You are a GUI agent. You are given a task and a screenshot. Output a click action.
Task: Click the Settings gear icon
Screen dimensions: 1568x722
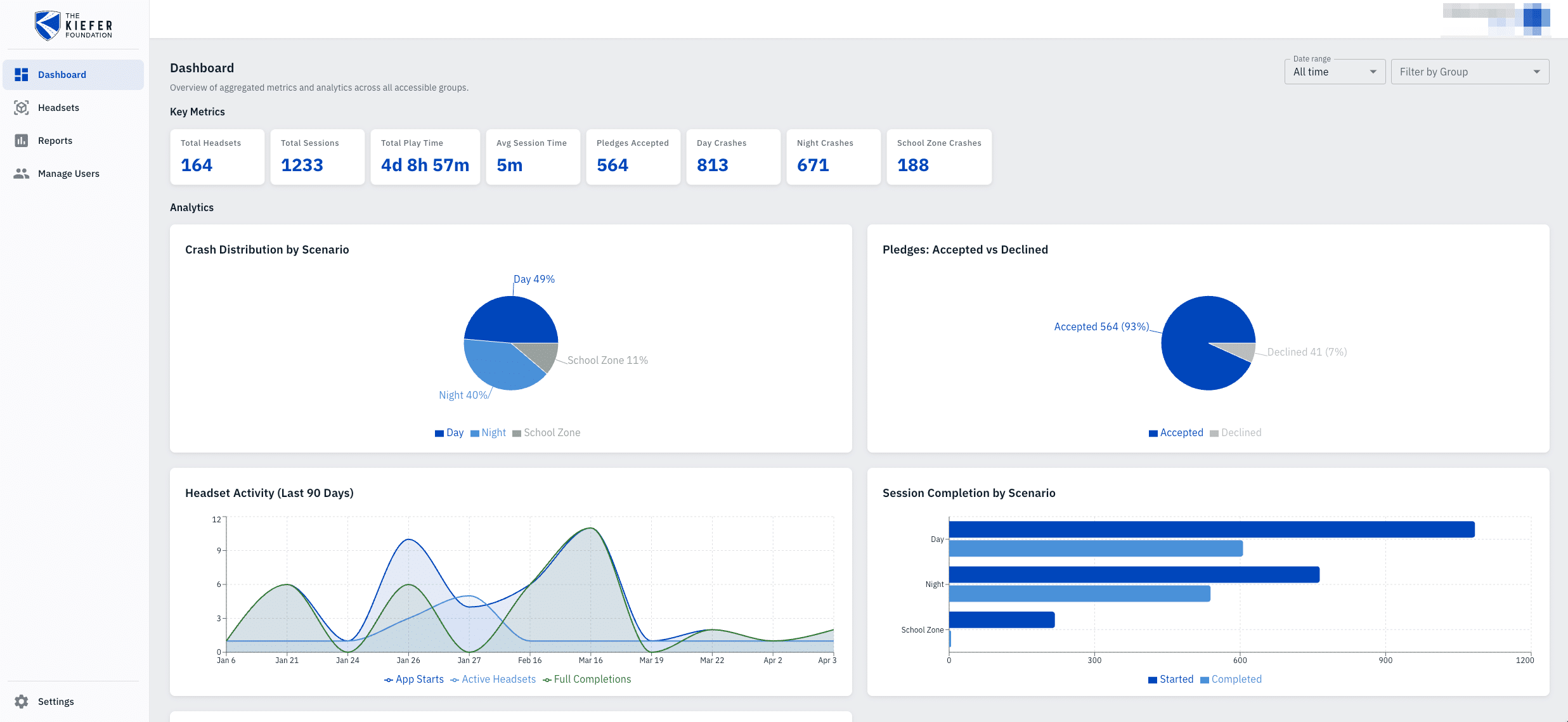click(x=22, y=702)
